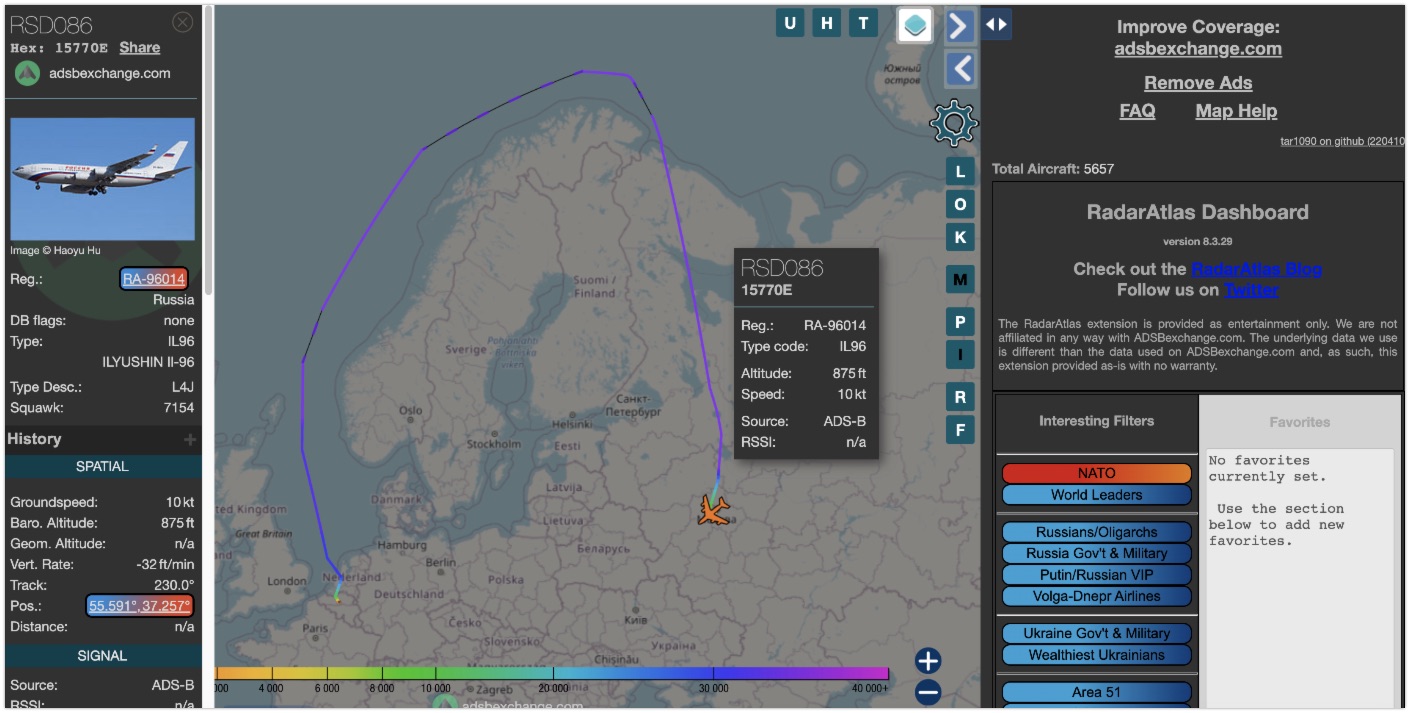Apply the World Leaders filter

(1097, 495)
